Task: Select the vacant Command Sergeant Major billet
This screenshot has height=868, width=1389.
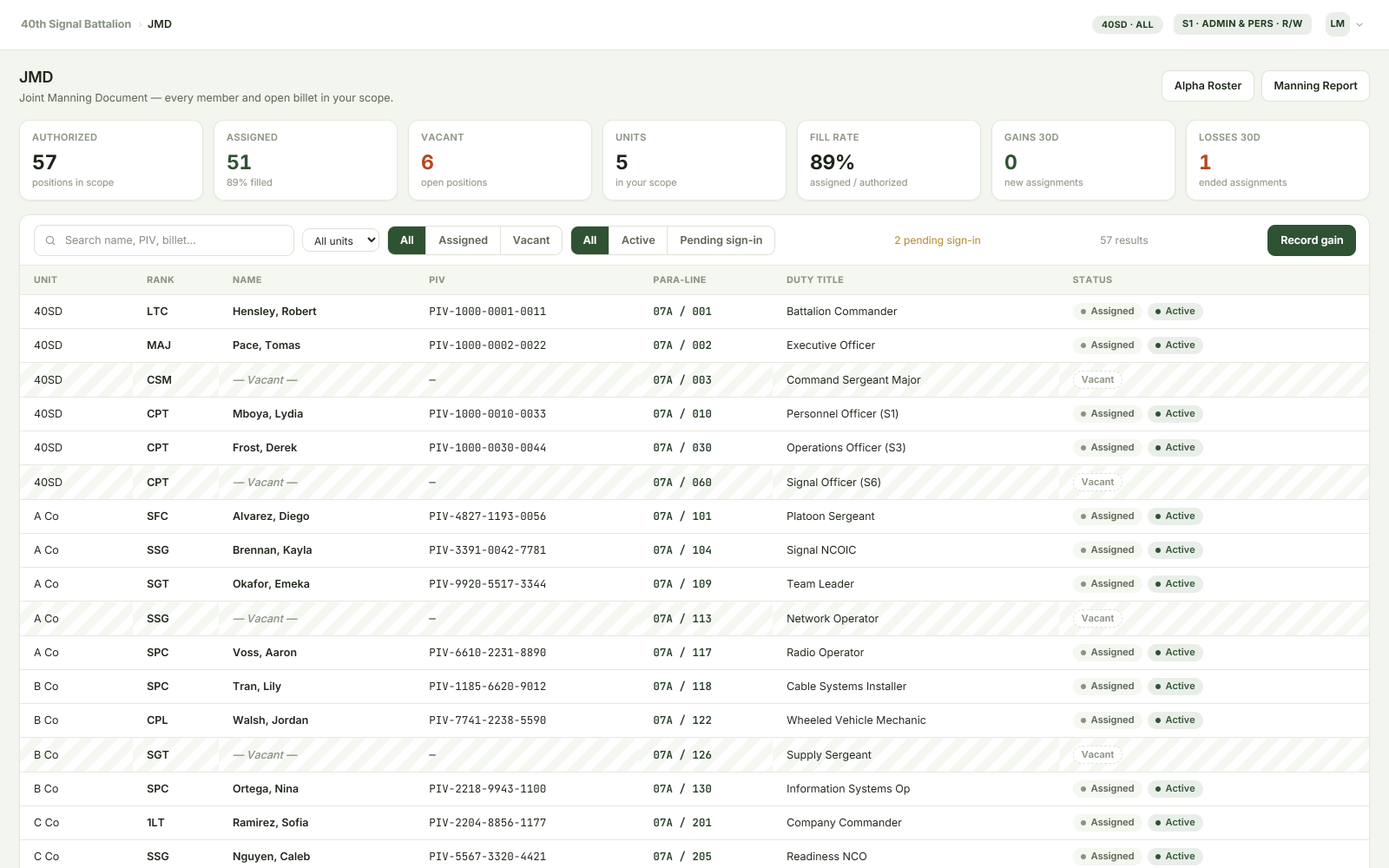Action: click(694, 380)
